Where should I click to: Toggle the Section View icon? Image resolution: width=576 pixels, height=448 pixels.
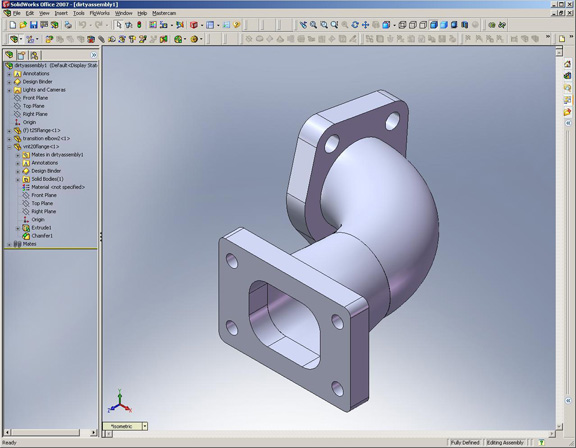coord(465,25)
